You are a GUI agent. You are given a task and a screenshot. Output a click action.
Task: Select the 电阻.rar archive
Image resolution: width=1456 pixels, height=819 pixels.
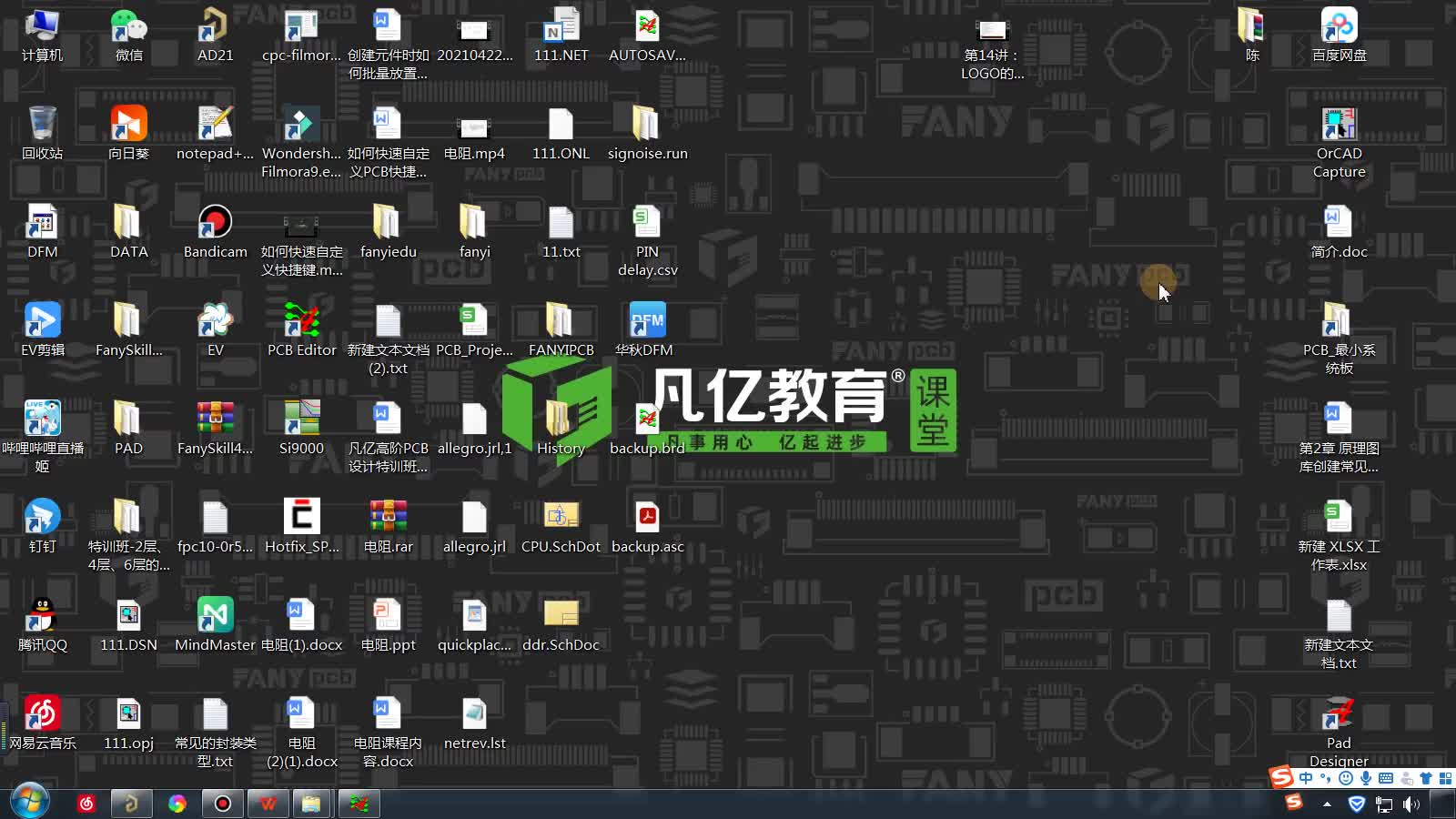pos(388,526)
